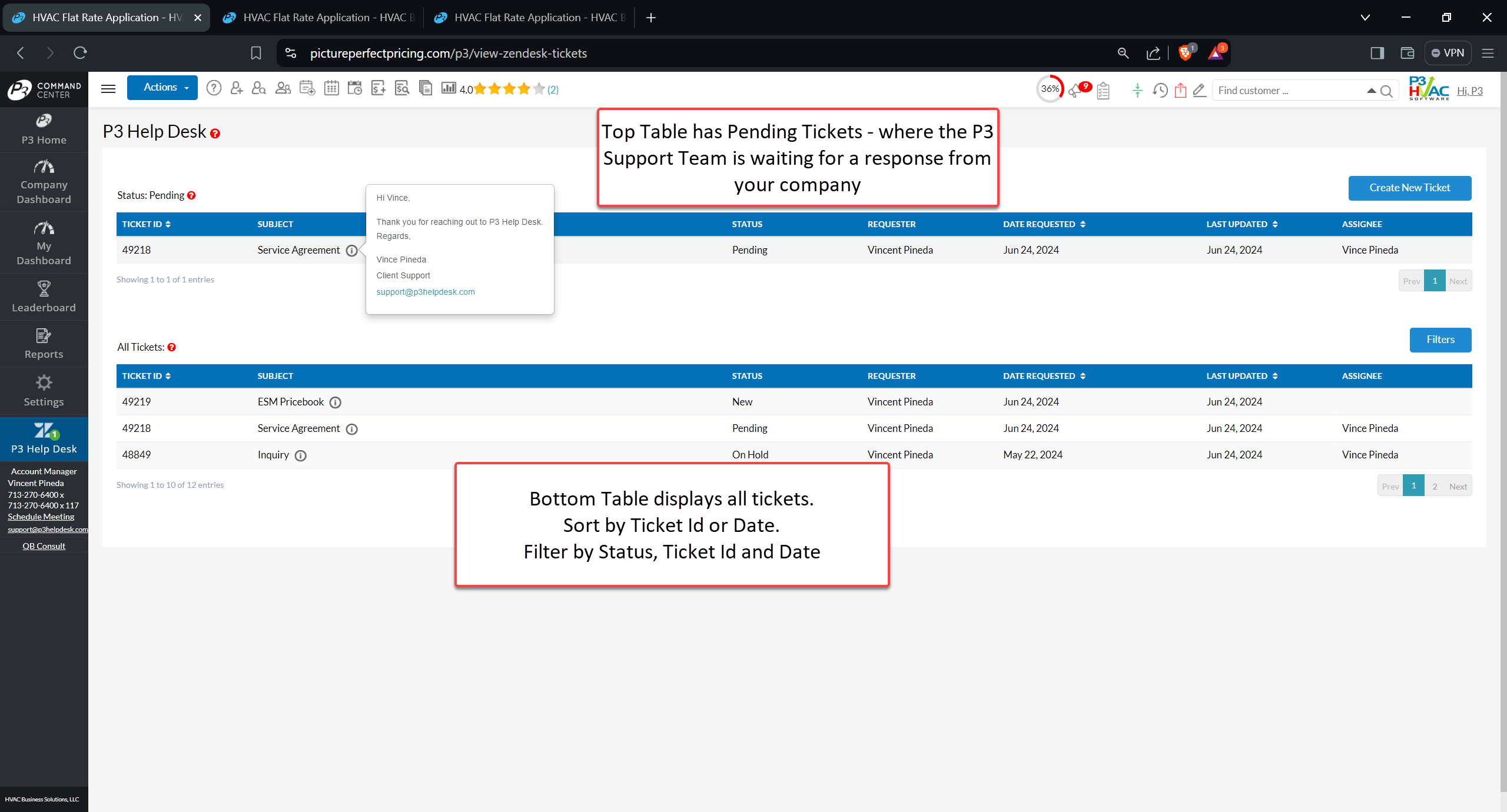Image resolution: width=1507 pixels, height=812 pixels.
Task: Click the QB Consult link
Action: pos(44,546)
